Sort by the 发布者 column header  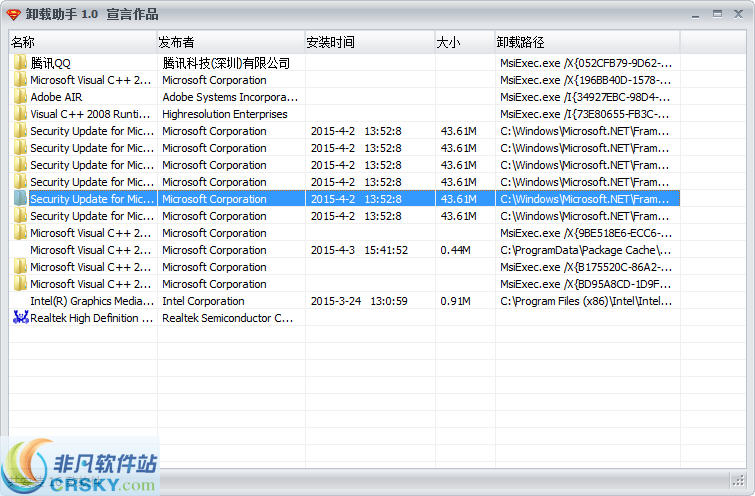(231, 42)
